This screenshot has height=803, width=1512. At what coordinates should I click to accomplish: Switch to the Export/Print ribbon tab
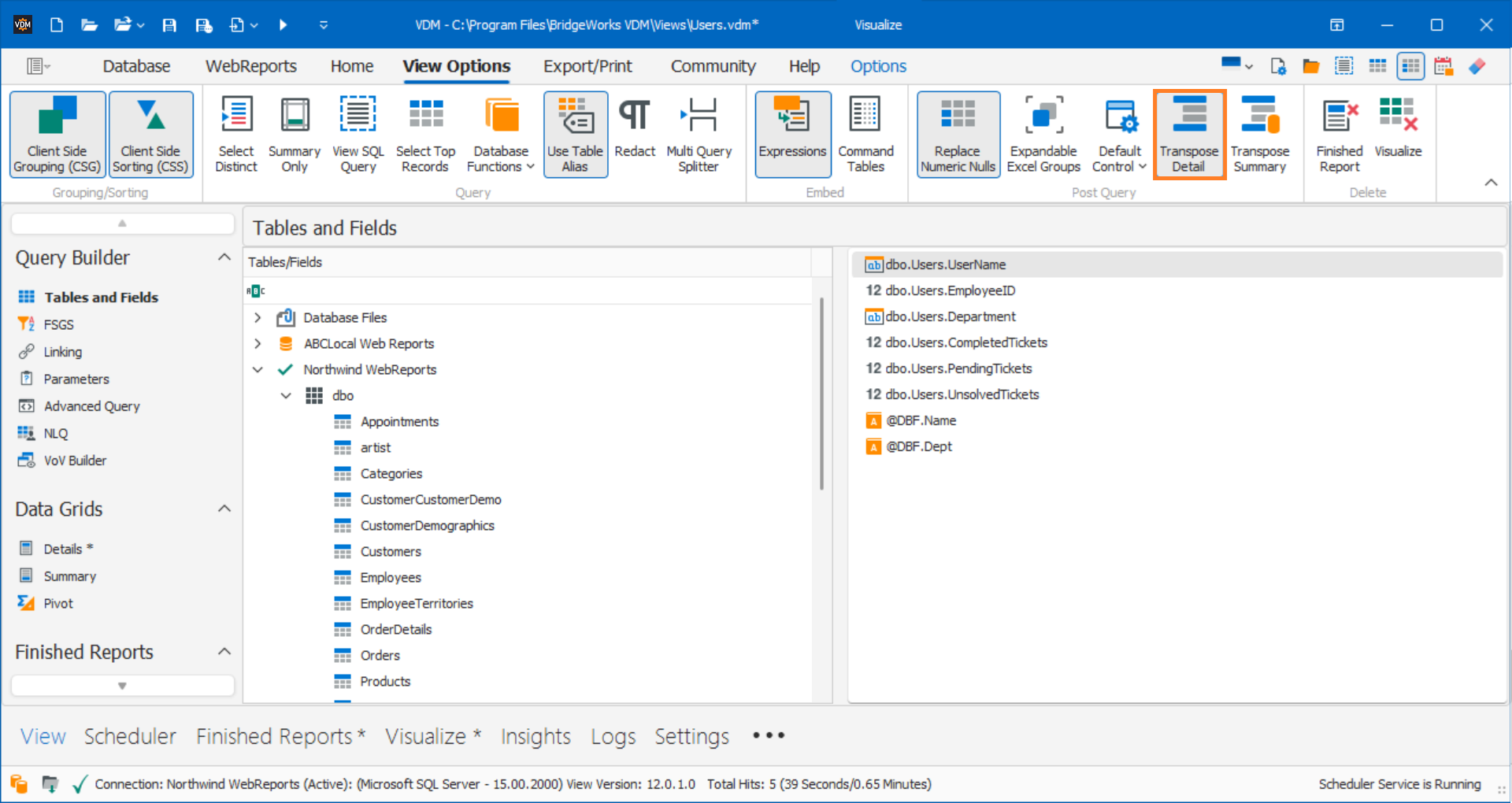587,66
